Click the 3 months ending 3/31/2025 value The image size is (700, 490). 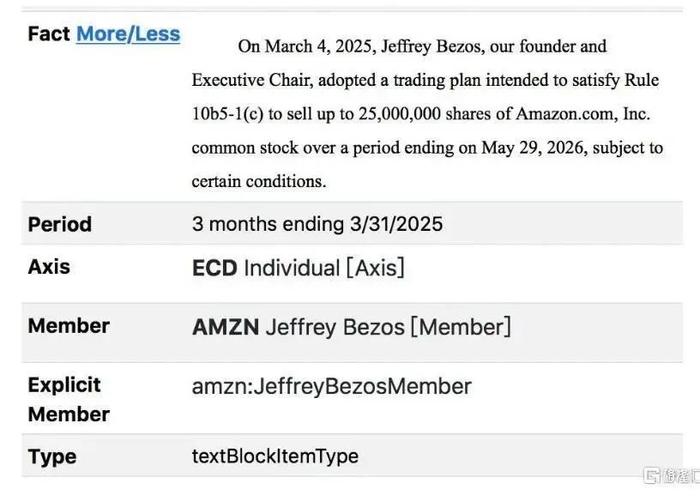point(317,224)
